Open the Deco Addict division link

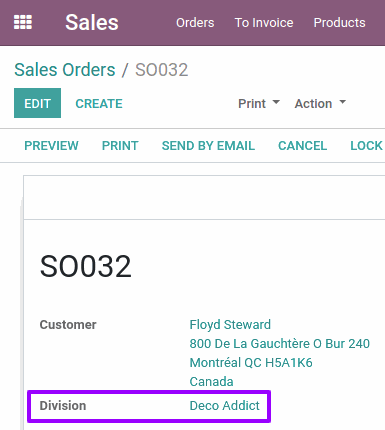pyautogui.click(x=224, y=406)
